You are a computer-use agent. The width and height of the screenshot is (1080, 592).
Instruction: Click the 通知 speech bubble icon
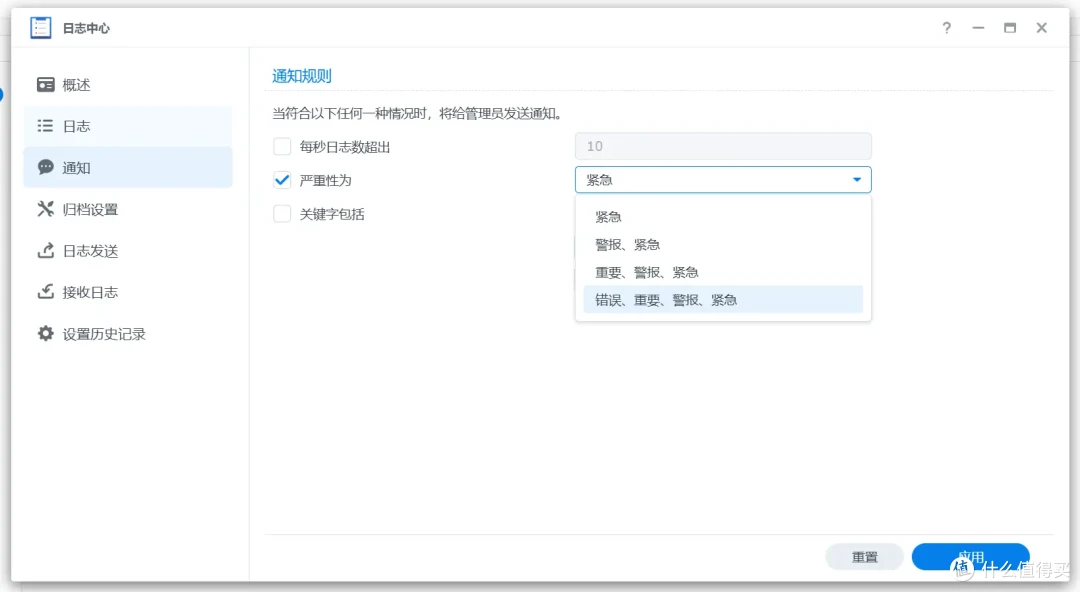[45, 167]
